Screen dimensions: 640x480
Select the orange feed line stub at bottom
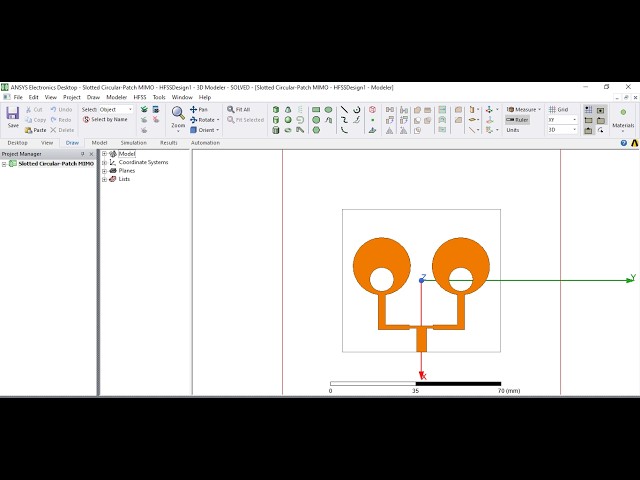click(x=421, y=339)
